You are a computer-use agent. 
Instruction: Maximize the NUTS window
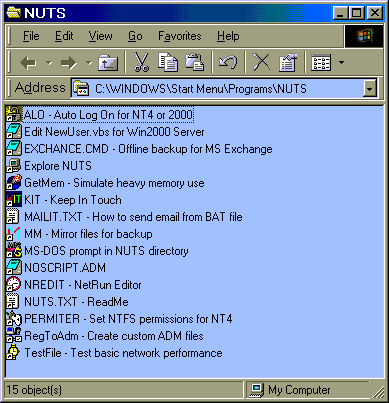click(357, 13)
